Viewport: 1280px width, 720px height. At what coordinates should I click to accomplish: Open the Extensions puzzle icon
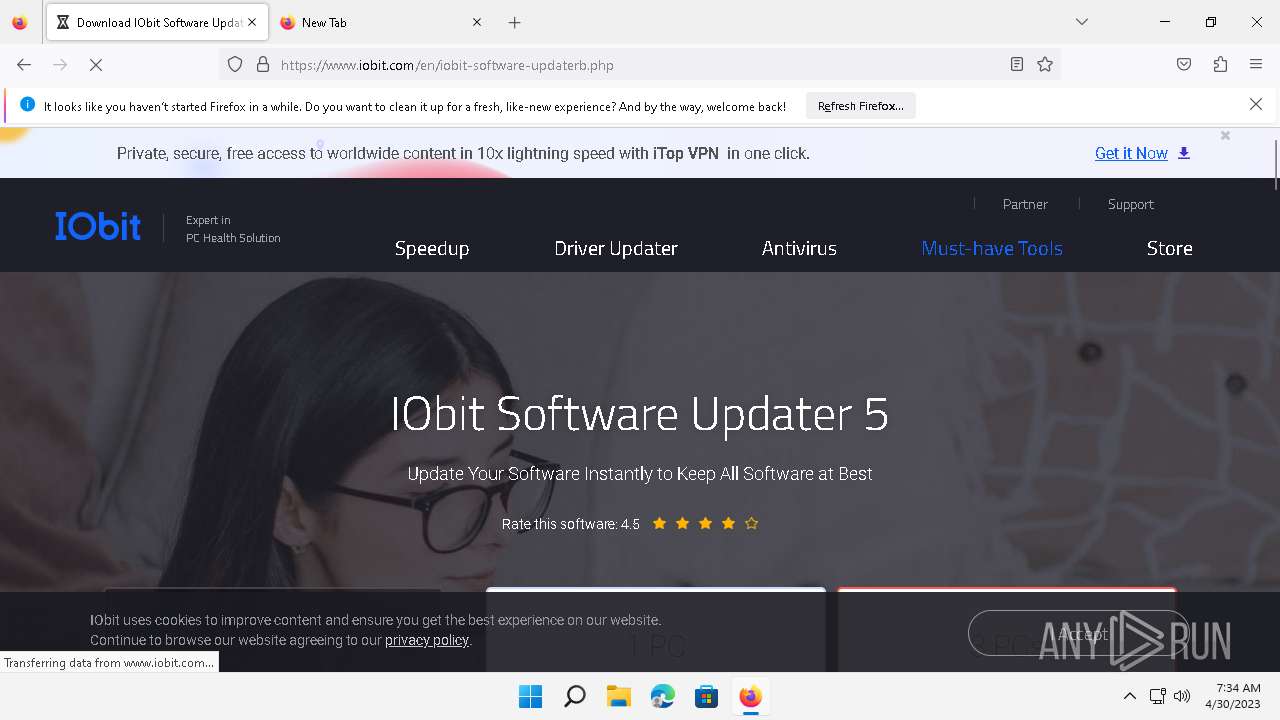tap(1220, 64)
